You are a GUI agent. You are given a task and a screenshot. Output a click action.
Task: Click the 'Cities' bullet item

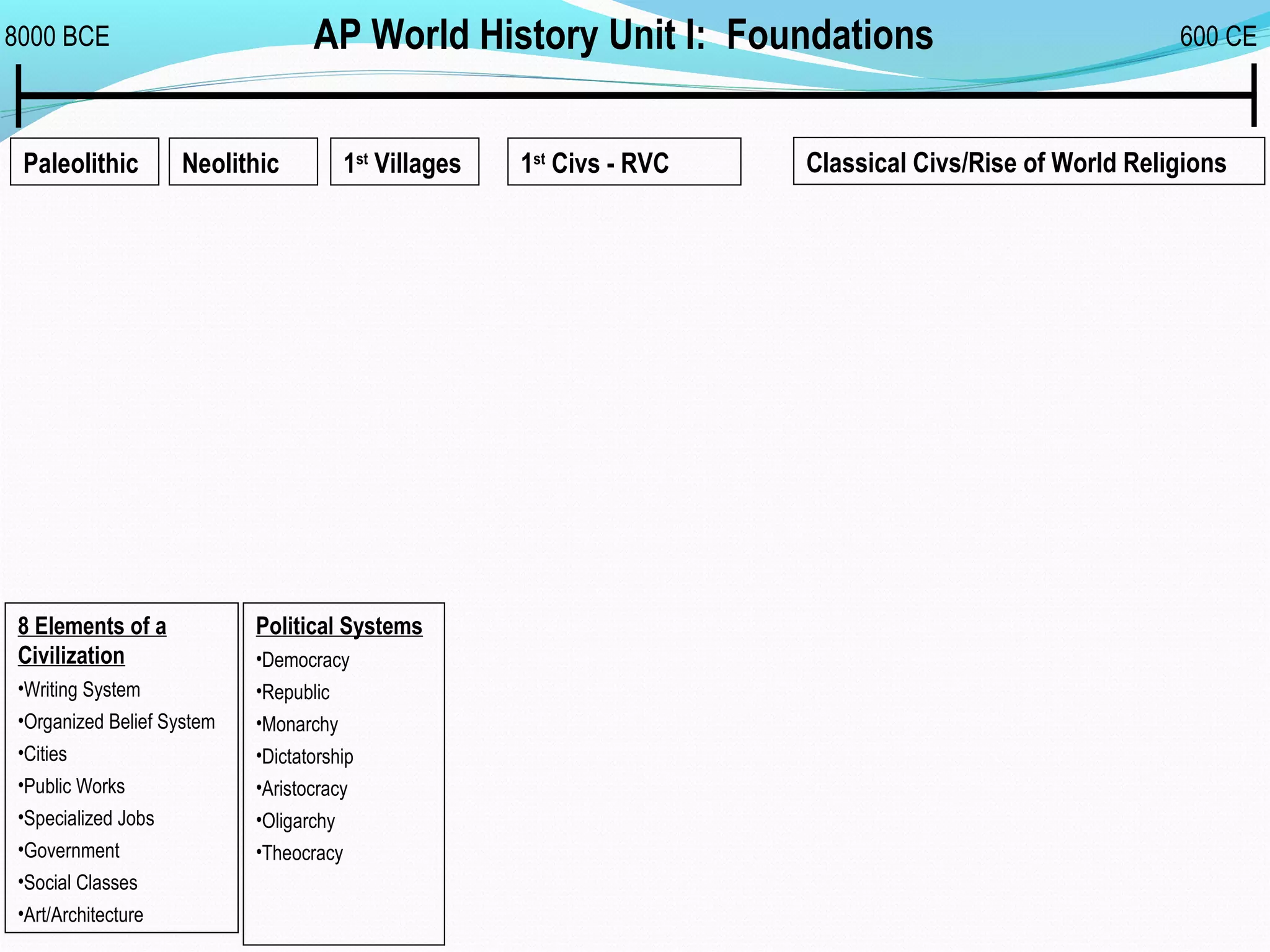42,754
